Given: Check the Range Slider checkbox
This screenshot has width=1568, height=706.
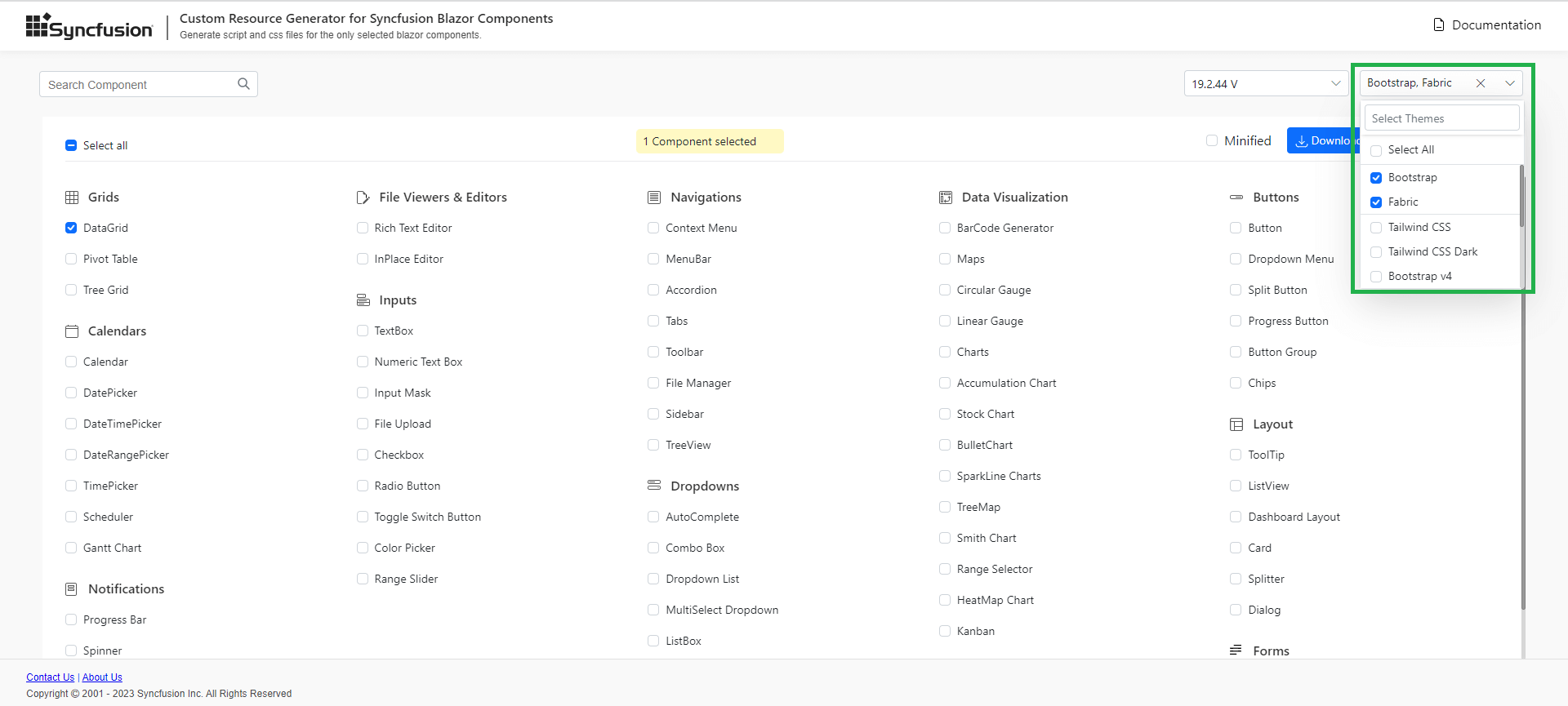Looking at the screenshot, I should point(363,579).
